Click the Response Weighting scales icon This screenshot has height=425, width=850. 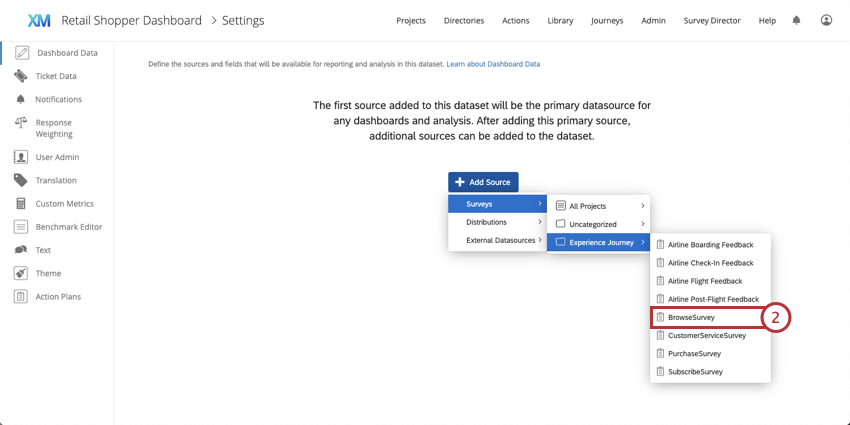tap(21, 123)
